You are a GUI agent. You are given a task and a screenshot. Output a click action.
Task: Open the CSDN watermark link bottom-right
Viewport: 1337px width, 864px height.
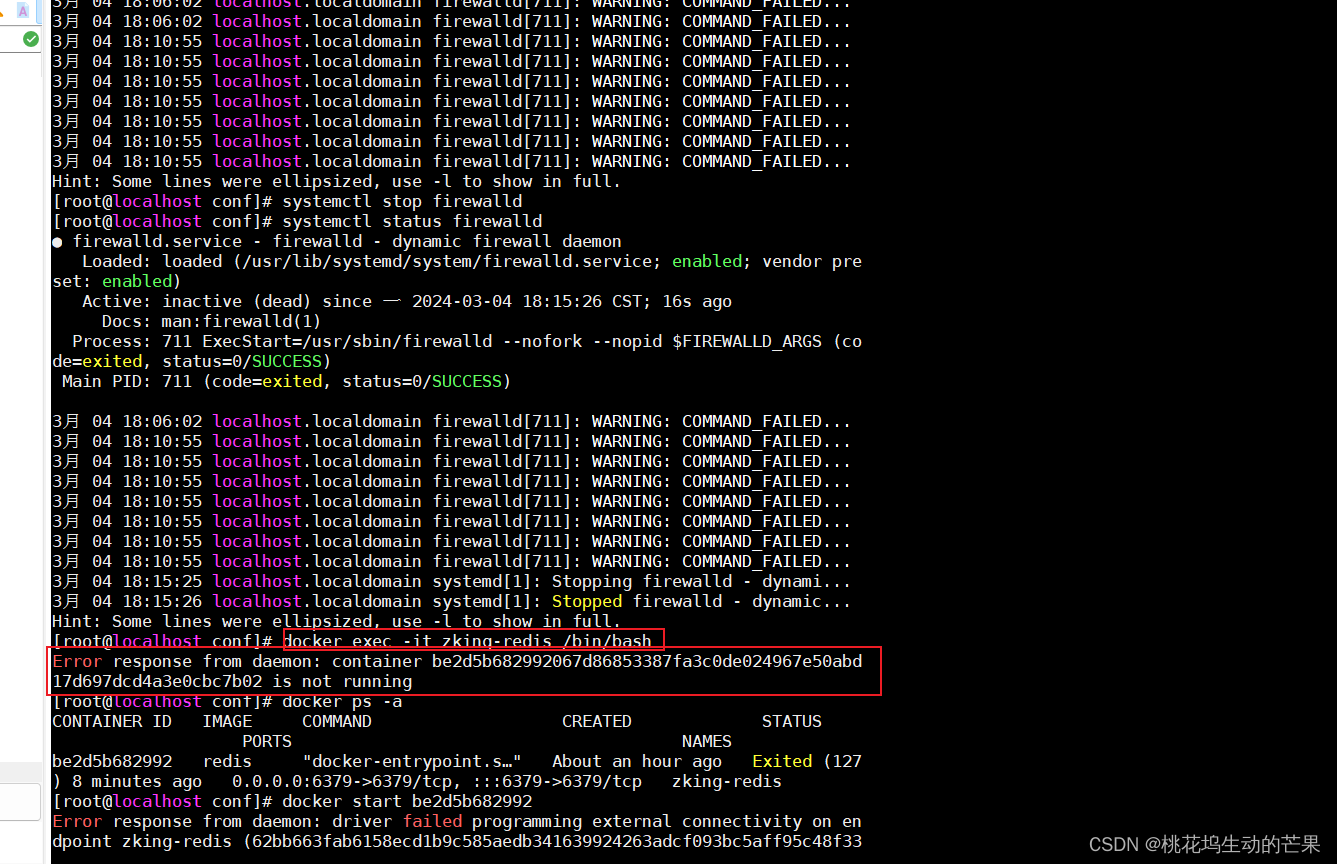pos(1207,843)
